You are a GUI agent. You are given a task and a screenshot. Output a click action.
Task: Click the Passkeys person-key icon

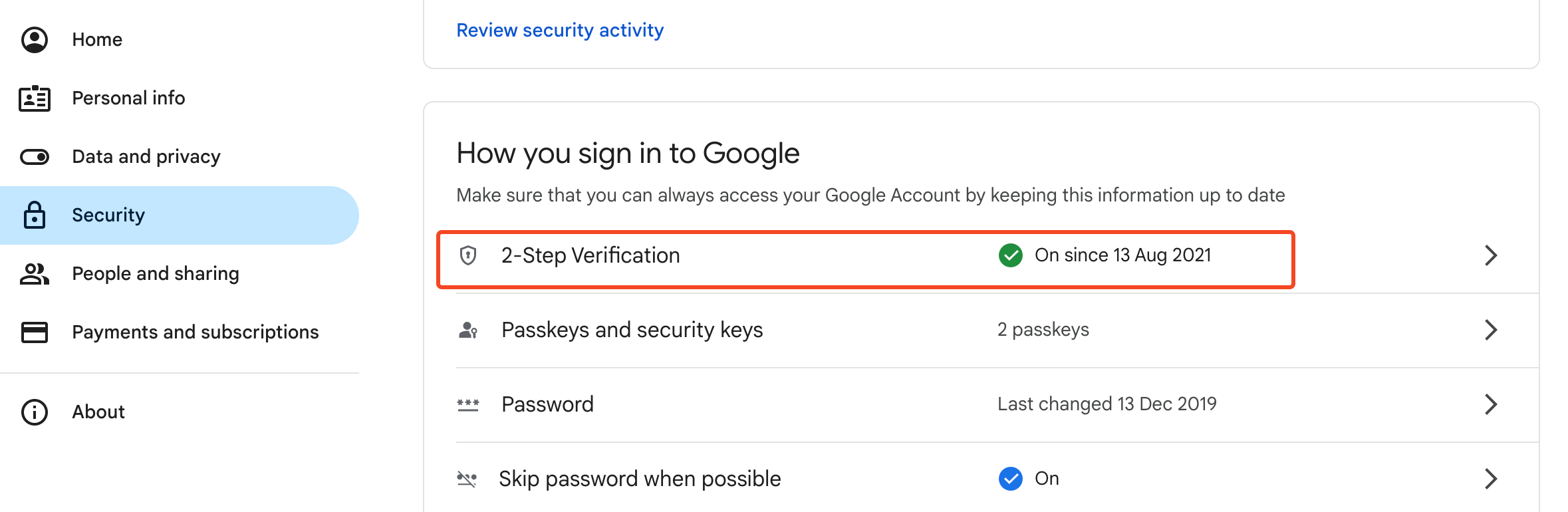point(468,330)
